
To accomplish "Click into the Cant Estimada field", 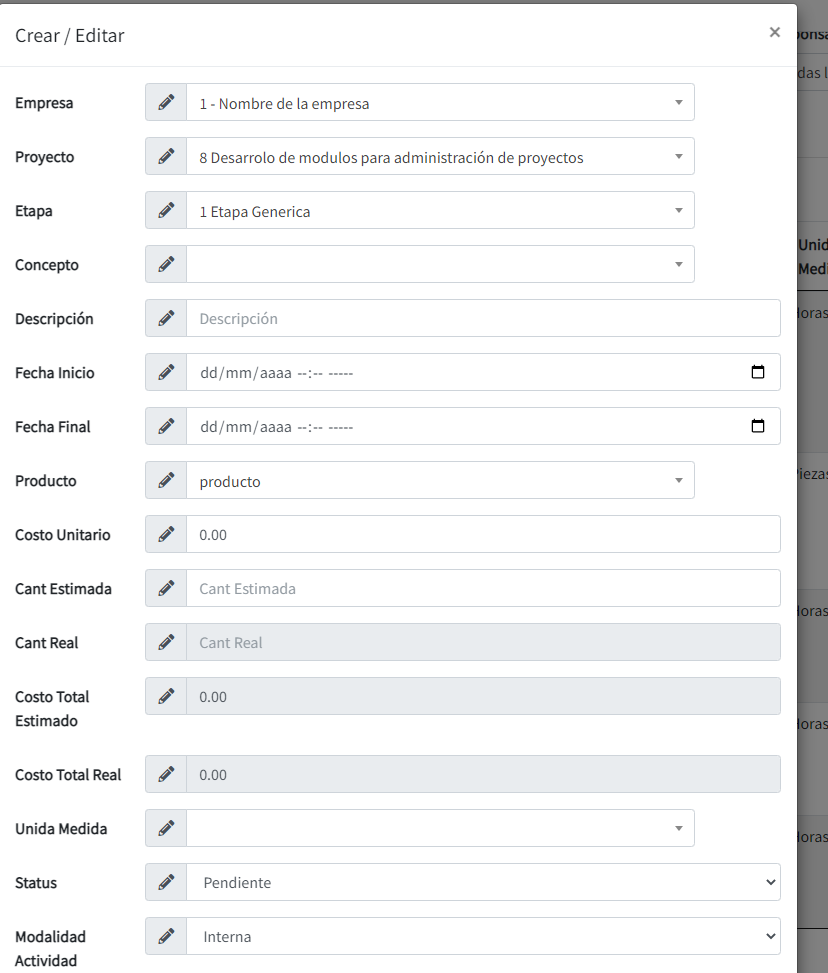I will (483, 588).
